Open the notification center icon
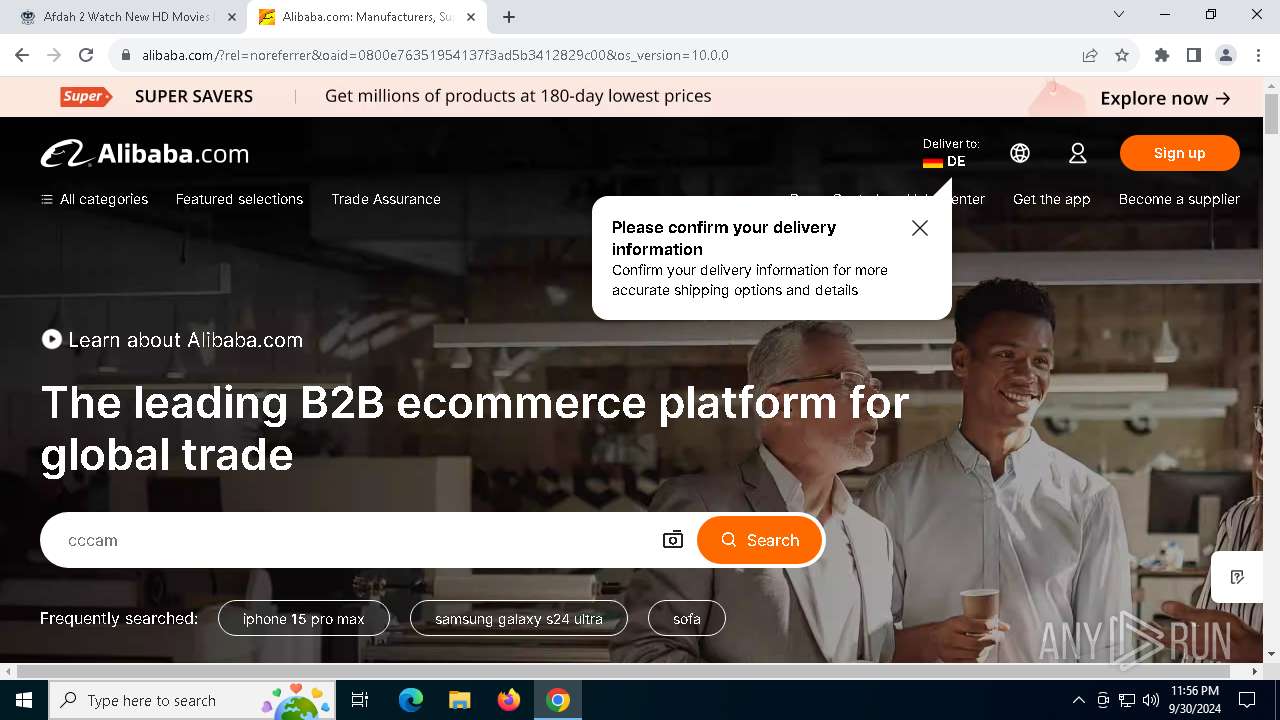 pyautogui.click(x=1247, y=700)
